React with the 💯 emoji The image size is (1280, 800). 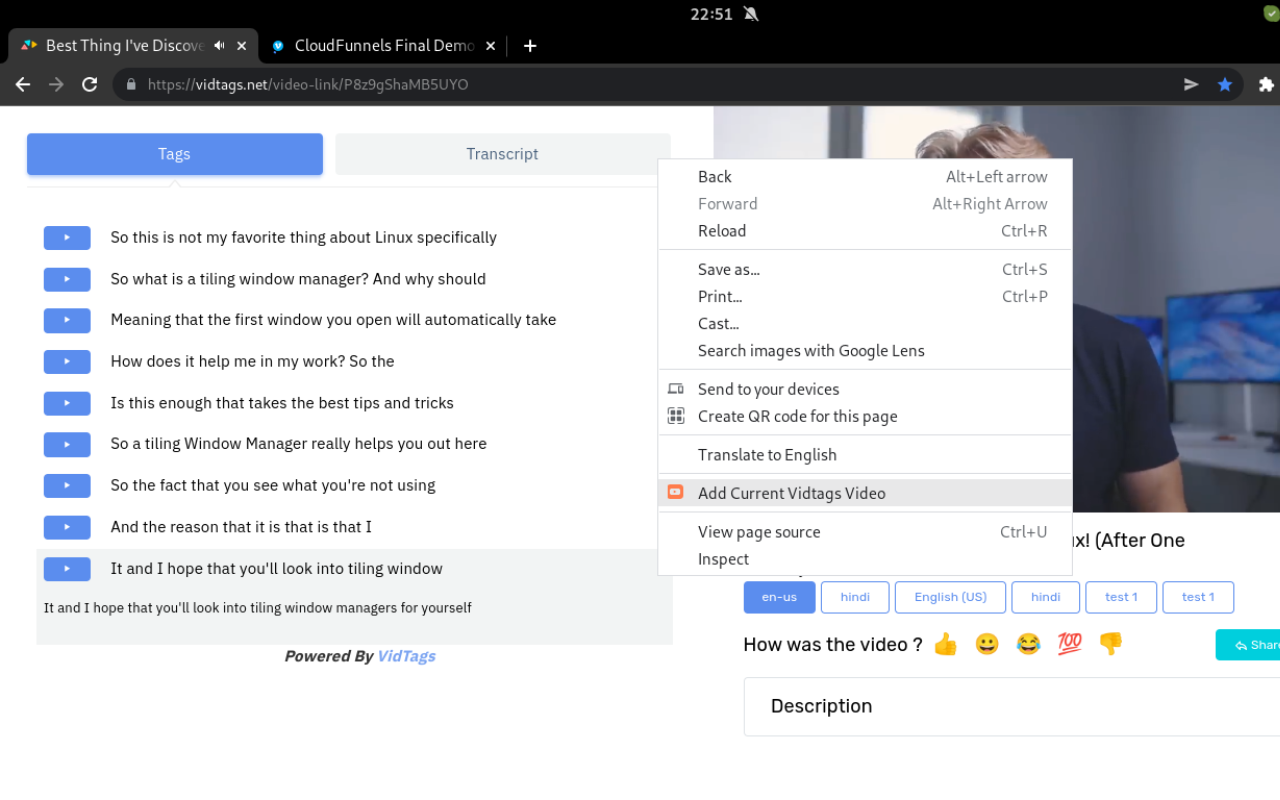[x=1069, y=645]
